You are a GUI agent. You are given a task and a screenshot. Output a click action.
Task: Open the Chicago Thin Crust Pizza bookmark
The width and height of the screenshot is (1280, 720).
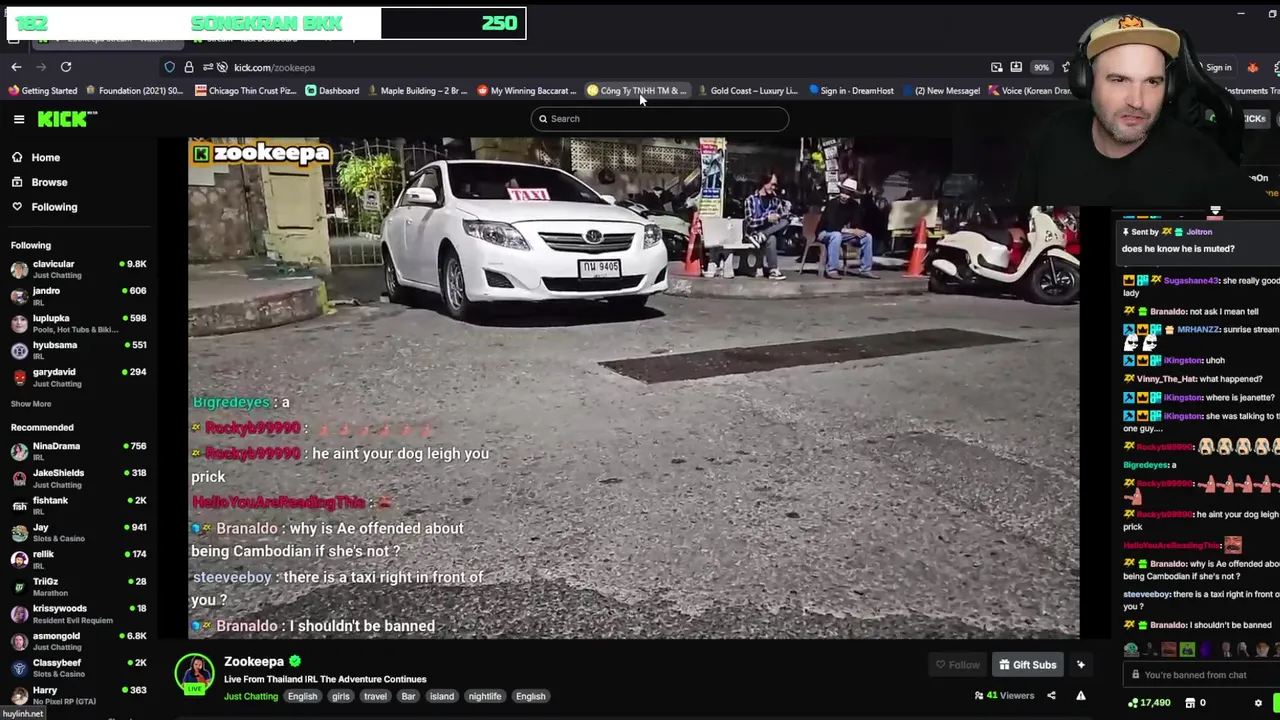pyautogui.click(x=246, y=91)
